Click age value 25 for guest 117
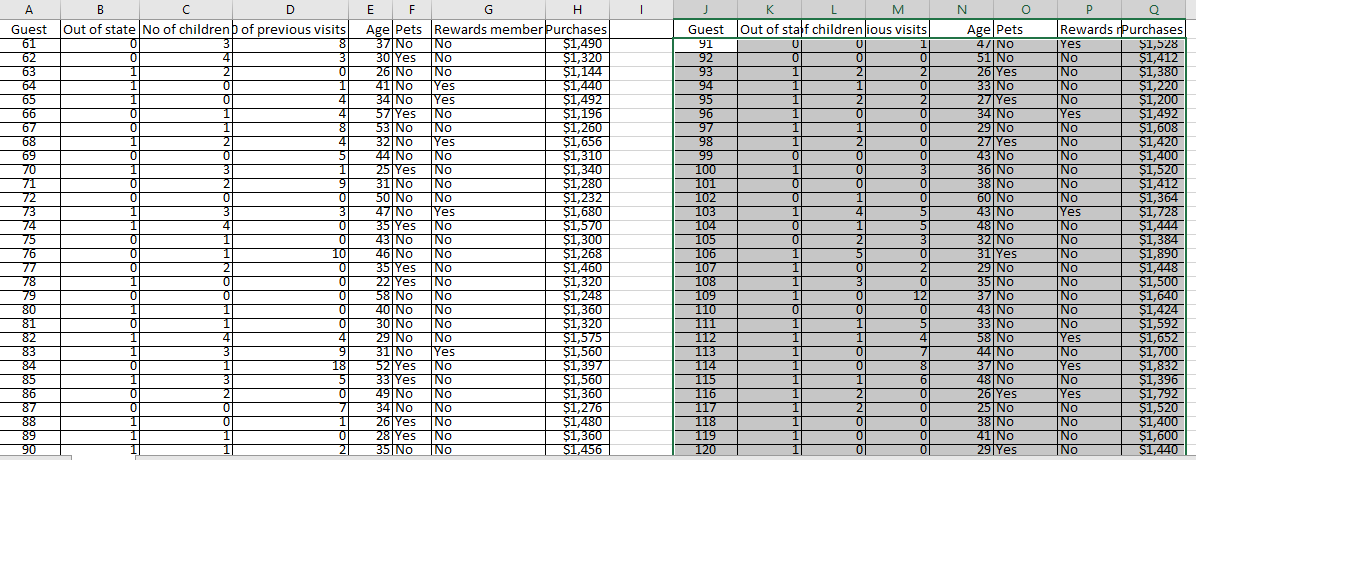This screenshot has height=562, width=1360. point(961,408)
